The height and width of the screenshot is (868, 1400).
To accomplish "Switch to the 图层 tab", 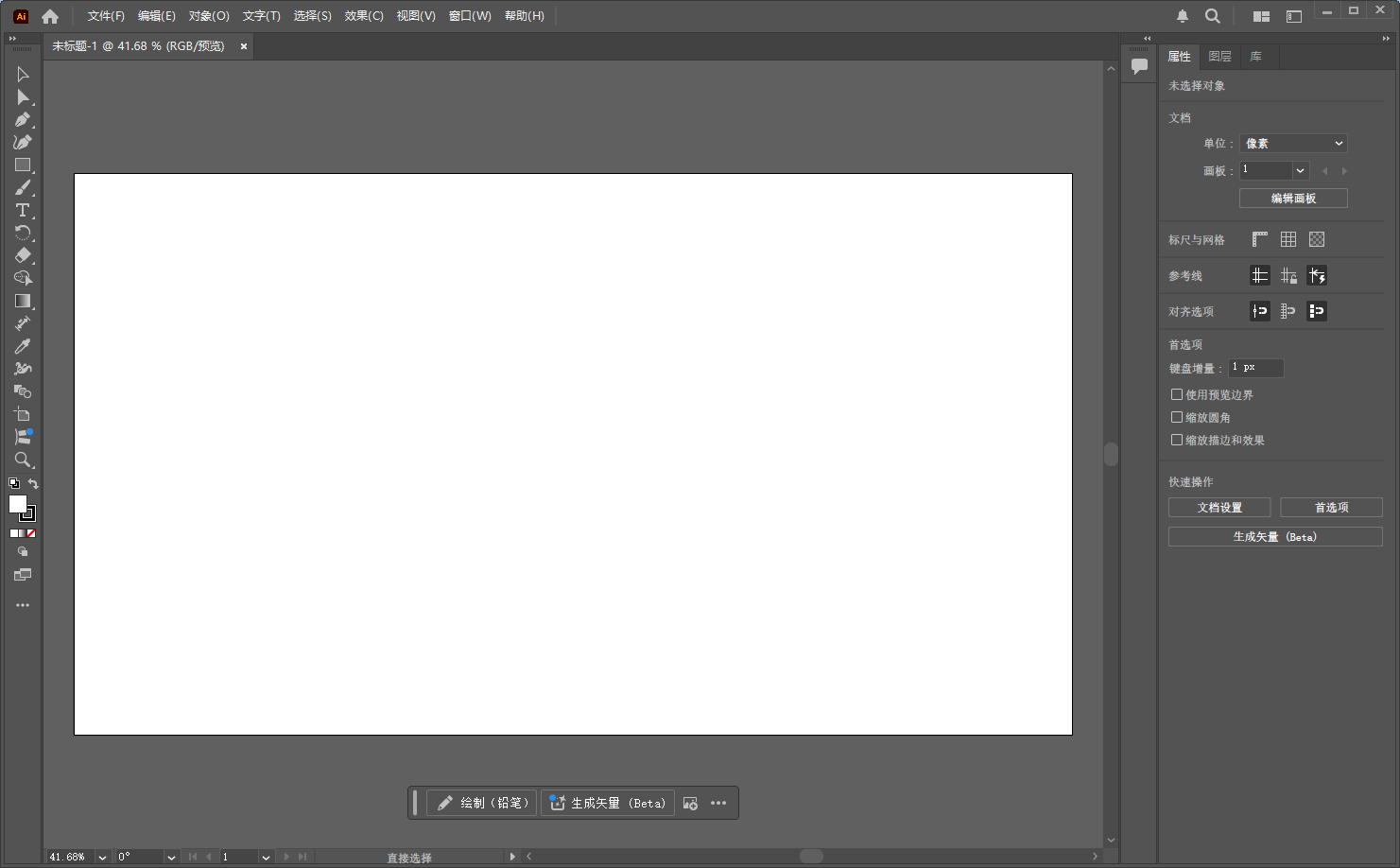I will coord(1220,57).
